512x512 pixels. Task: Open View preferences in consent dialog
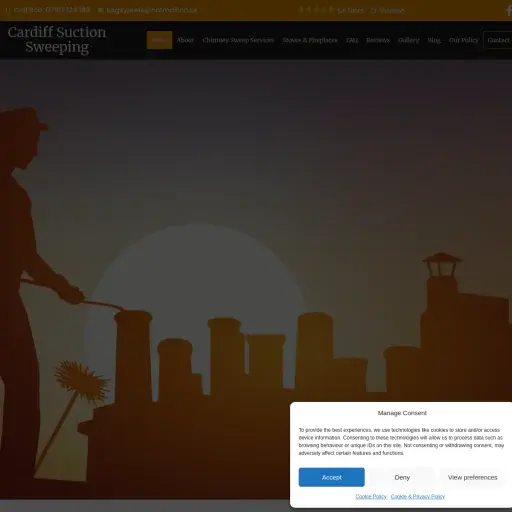click(x=473, y=477)
